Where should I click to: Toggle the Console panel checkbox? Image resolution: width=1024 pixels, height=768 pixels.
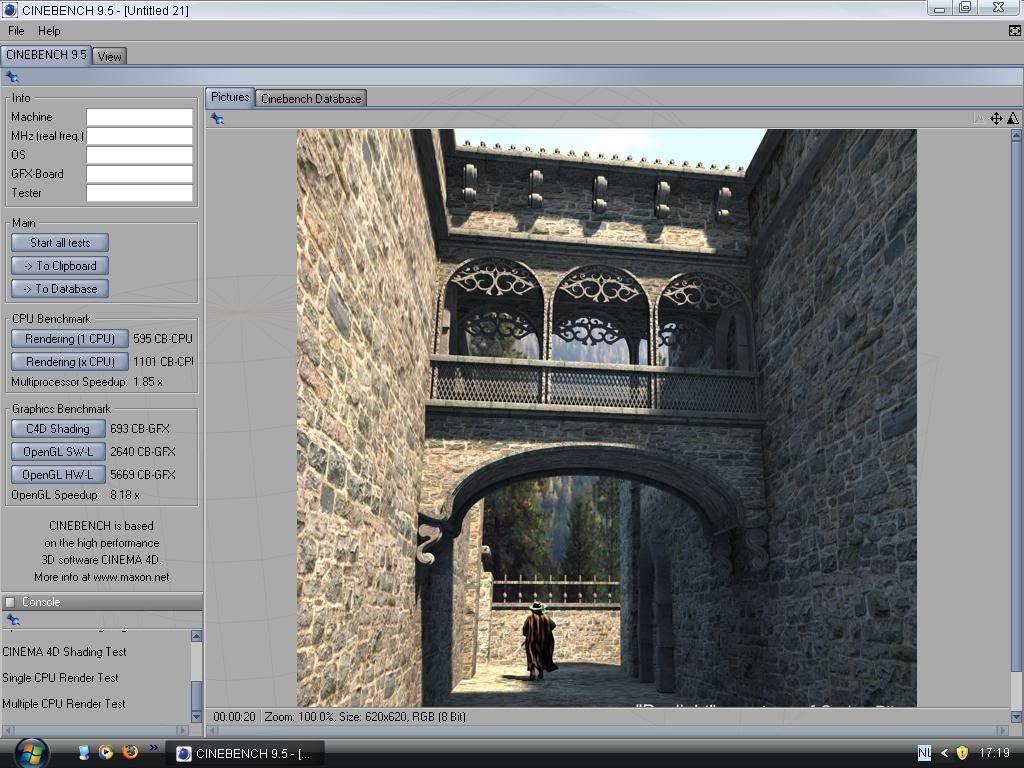click(x=10, y=602)
